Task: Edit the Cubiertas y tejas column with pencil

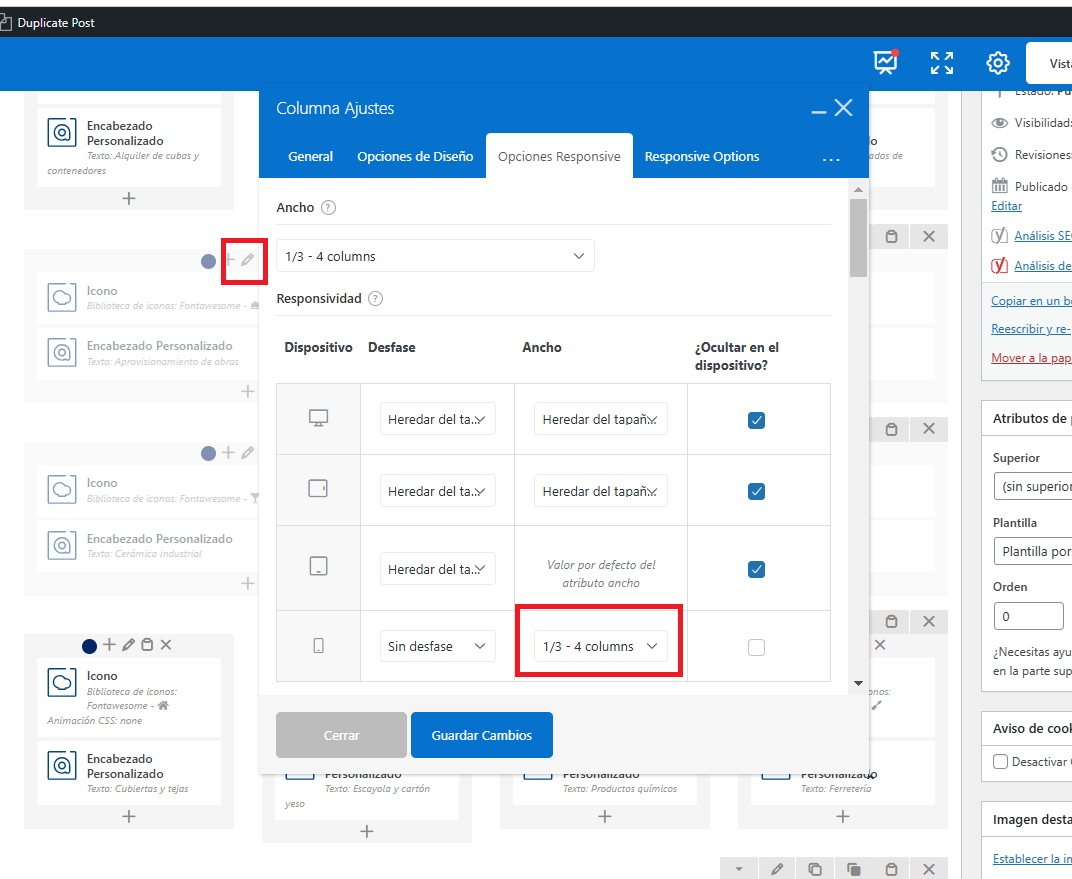Action: (x=128, y=645)
